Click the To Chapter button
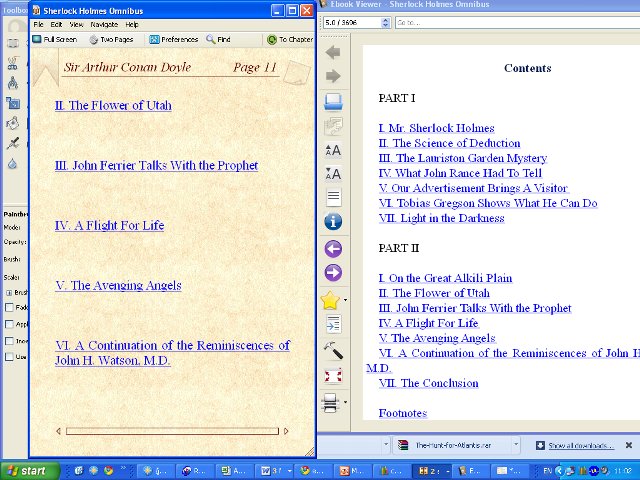The height and width of the screenshot is (480, 640). pyautogui.click(x=290, y=39)
